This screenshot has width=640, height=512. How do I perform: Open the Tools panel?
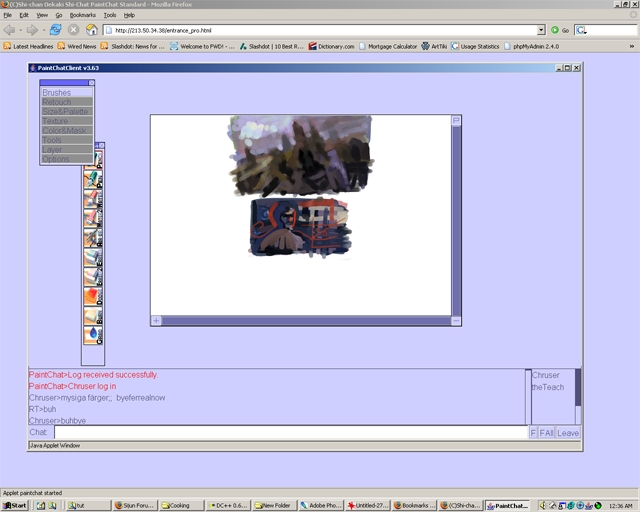[x=67, y=140]
